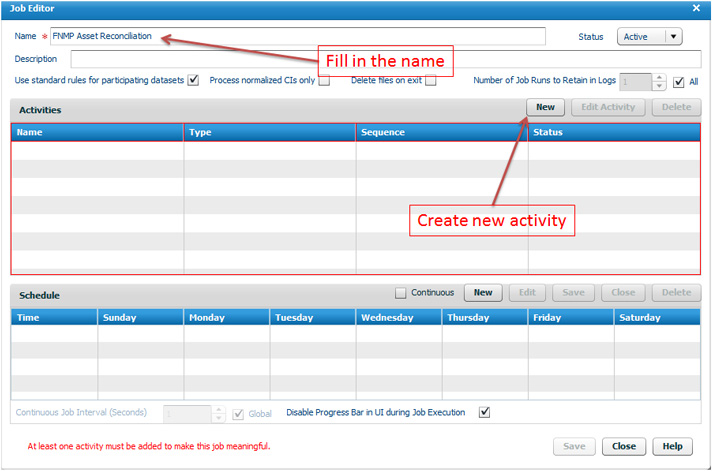Screen dimensions: 713x471
Task: Click the Time column header in Schedule
Action: point(54,317)
